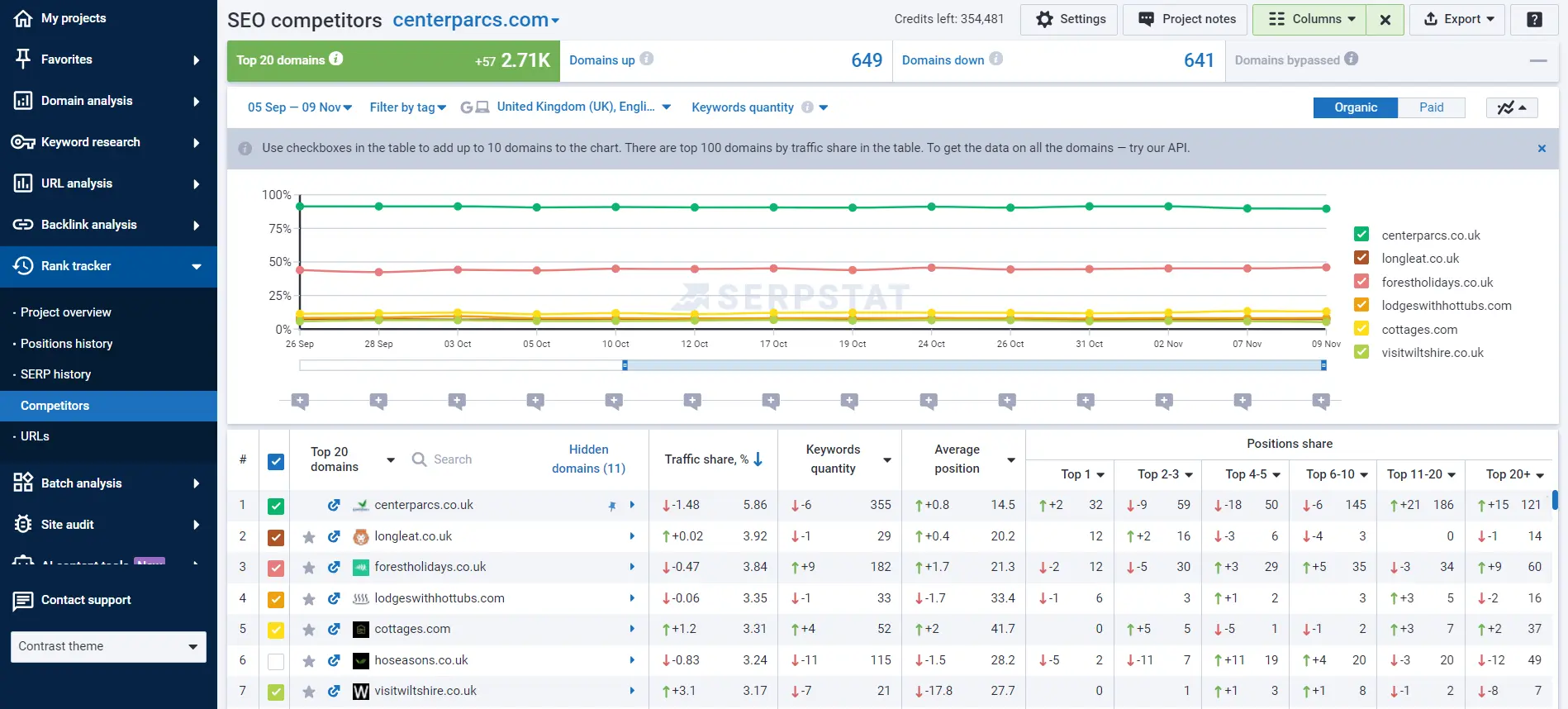Click the Backlink analysis chain icon
This screenshot has width=1568, height=709.
pos(23,225)
